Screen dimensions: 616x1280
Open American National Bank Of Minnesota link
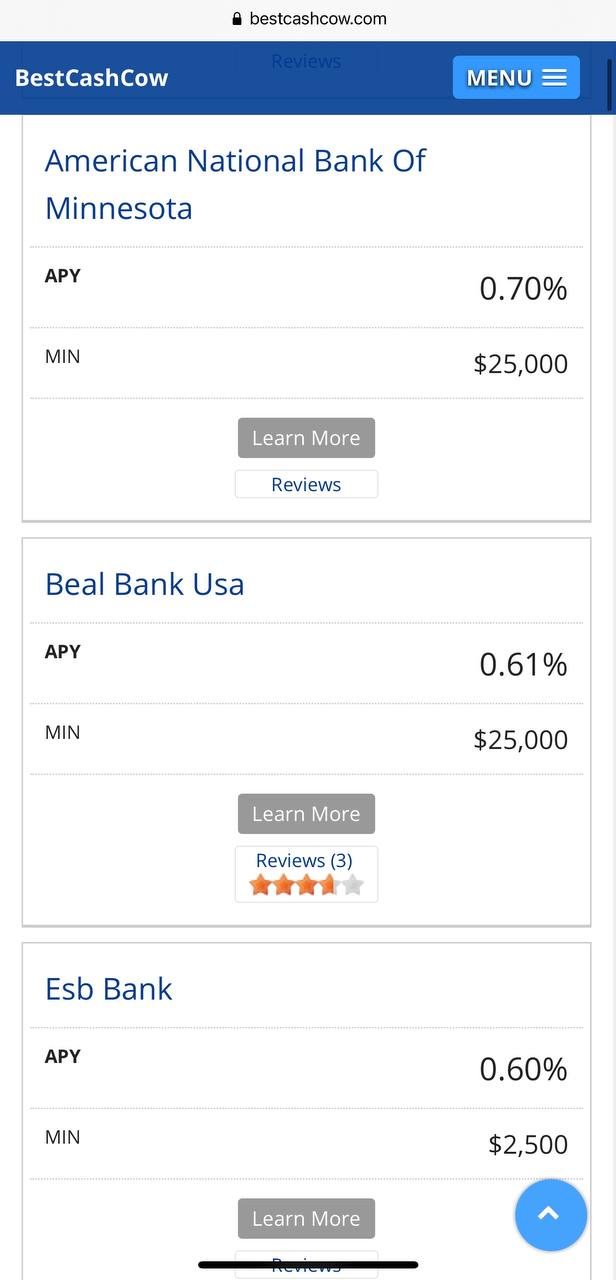(235, 184)
